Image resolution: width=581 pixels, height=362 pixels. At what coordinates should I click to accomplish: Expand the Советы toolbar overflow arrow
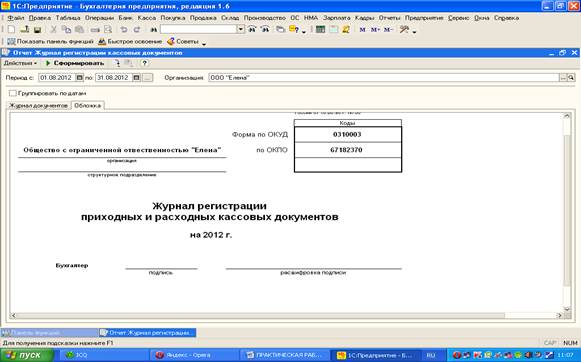click(x=204, y=43)
